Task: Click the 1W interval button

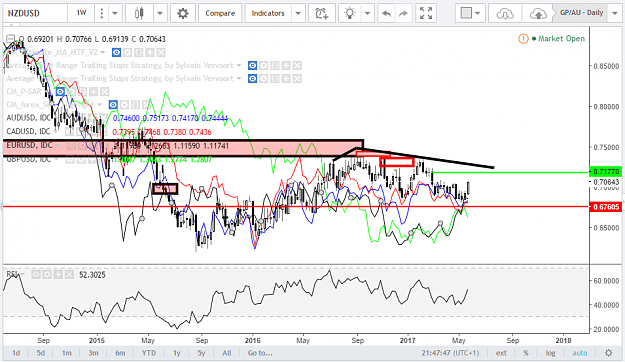Action: tap(82, 13)
